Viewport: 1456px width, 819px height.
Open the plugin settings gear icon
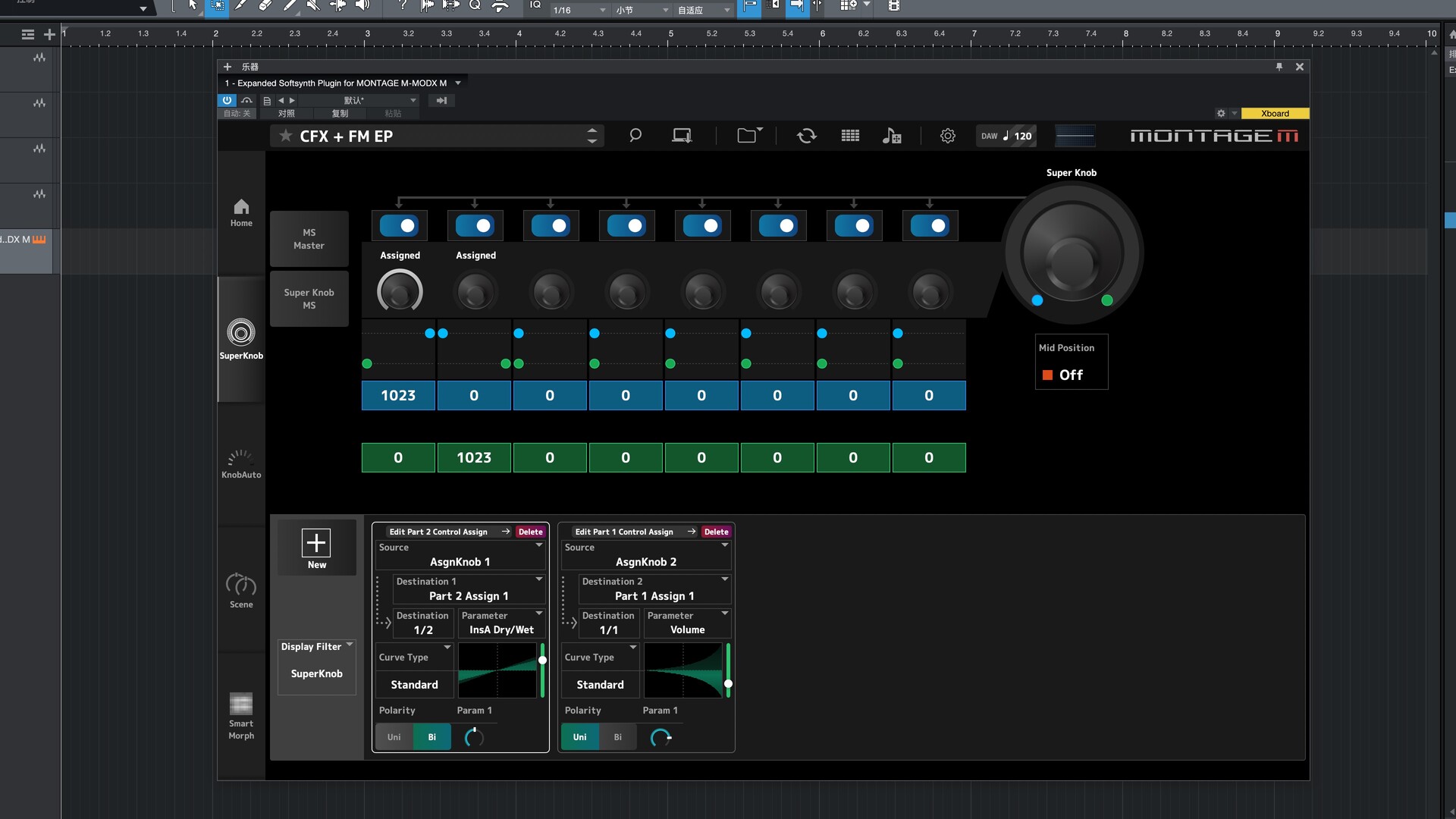[x=947, y=136]
